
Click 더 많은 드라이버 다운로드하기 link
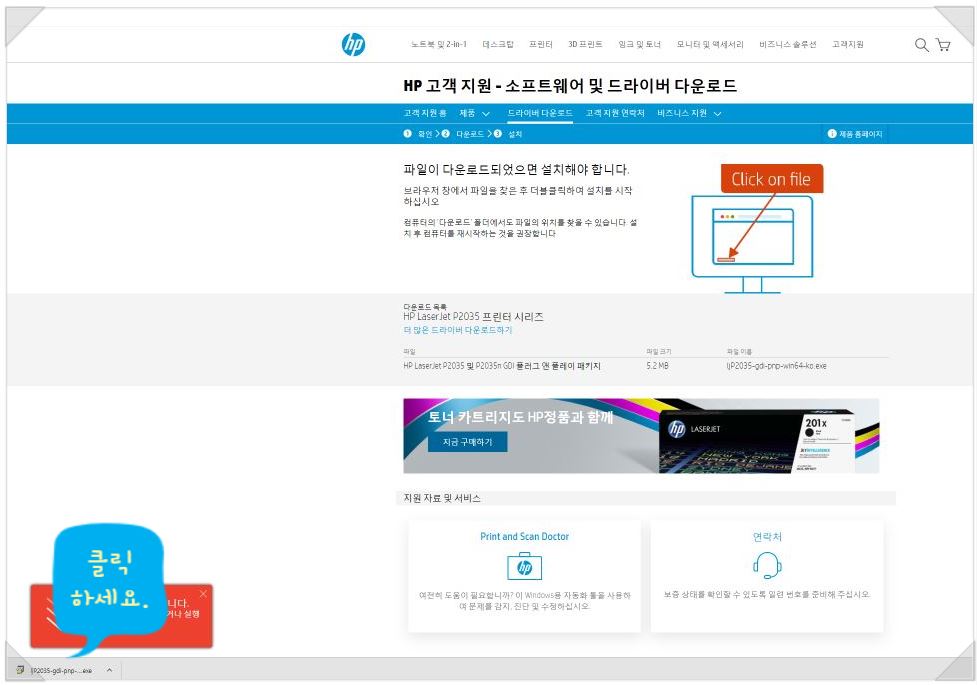click(x=457, y=330)
